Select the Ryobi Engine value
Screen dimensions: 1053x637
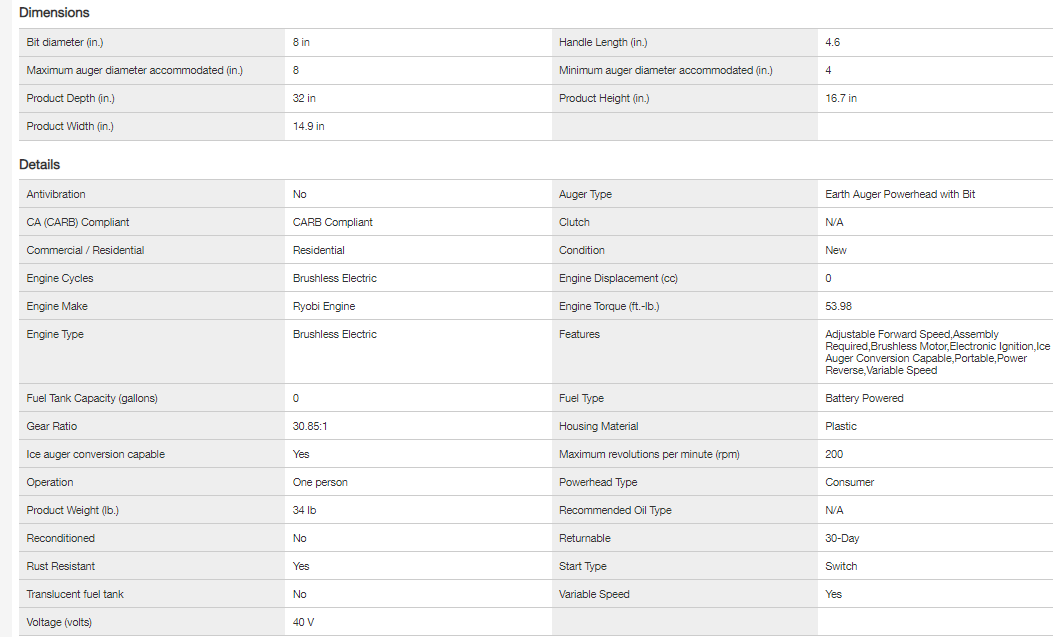(324, 307)
